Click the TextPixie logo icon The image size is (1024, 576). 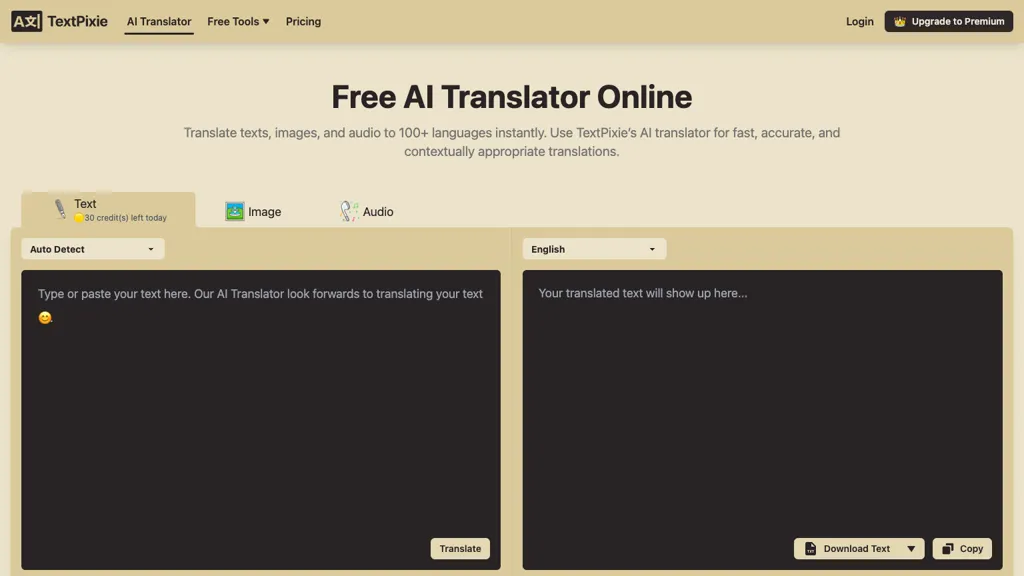27,21
